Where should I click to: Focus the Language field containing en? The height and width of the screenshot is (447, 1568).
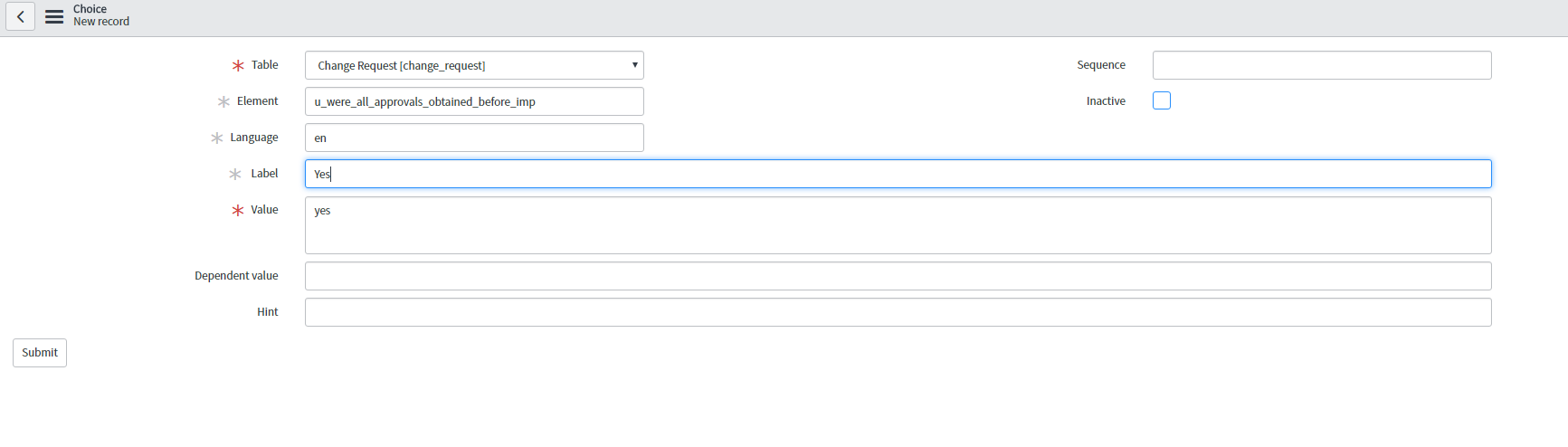click(474, 138)
